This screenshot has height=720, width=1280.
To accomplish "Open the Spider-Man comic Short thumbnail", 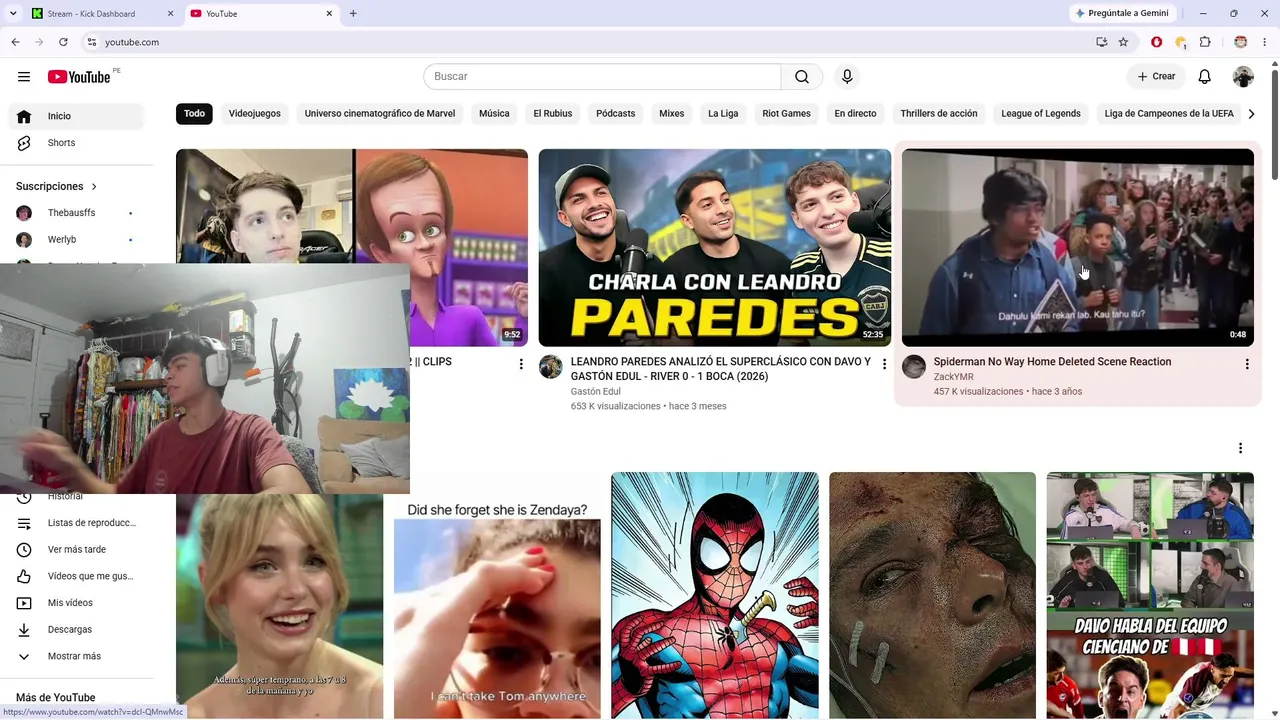I will pyautogui.click(x=715, y=595).
